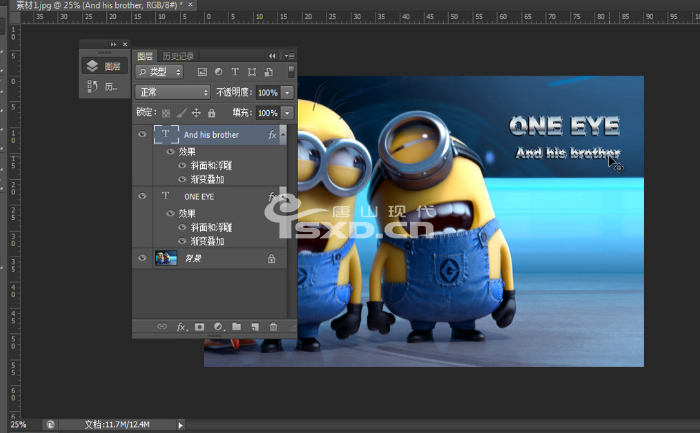The image size is (700, 433).
Task: Close the collapsed panel dock
Action: coord(125,44)
